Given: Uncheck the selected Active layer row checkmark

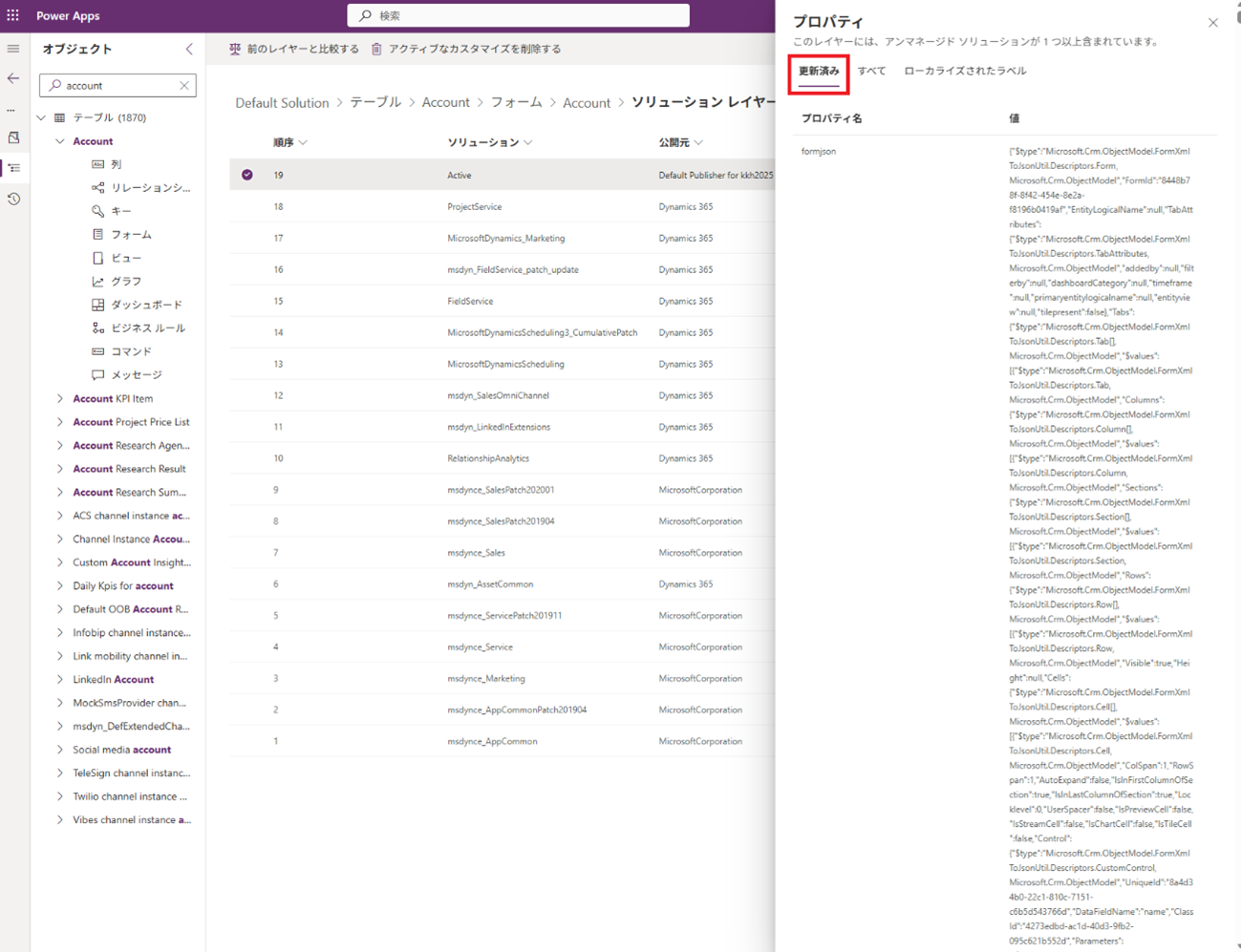Looking at the screenshot, I should (x=247, y=175).
